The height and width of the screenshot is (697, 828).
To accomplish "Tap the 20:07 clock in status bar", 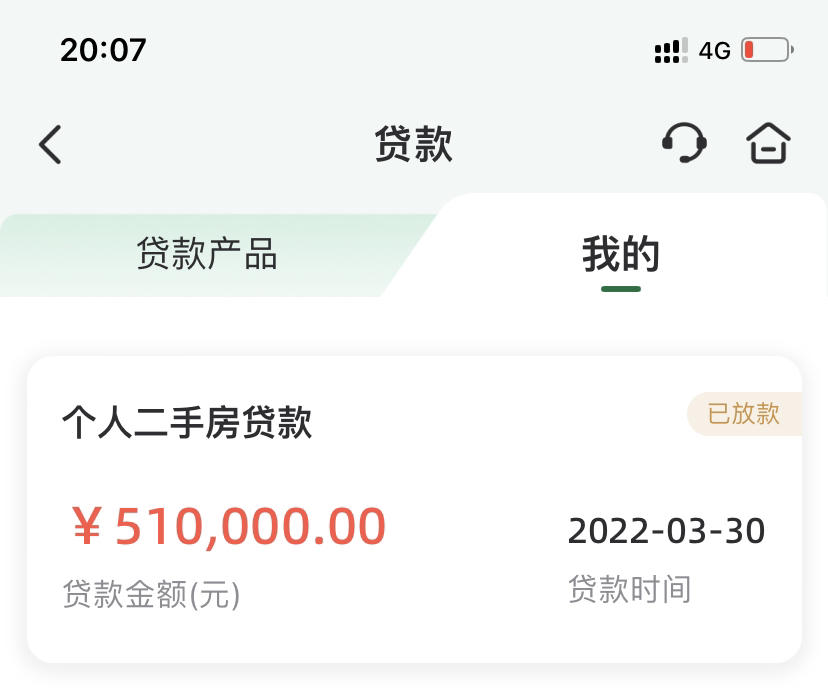I will (x=103, y=50).
